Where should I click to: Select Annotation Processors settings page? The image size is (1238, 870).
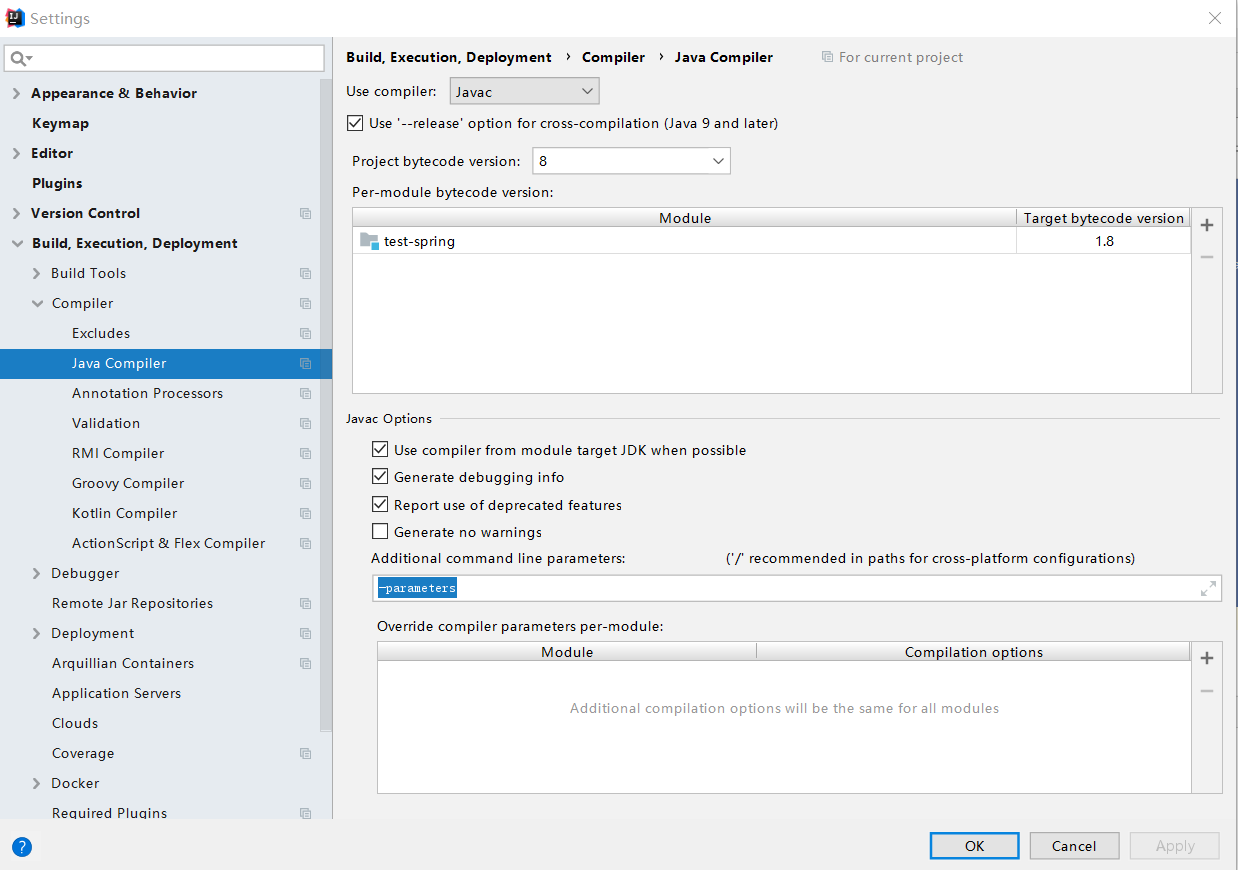click(x=147, y=393)
